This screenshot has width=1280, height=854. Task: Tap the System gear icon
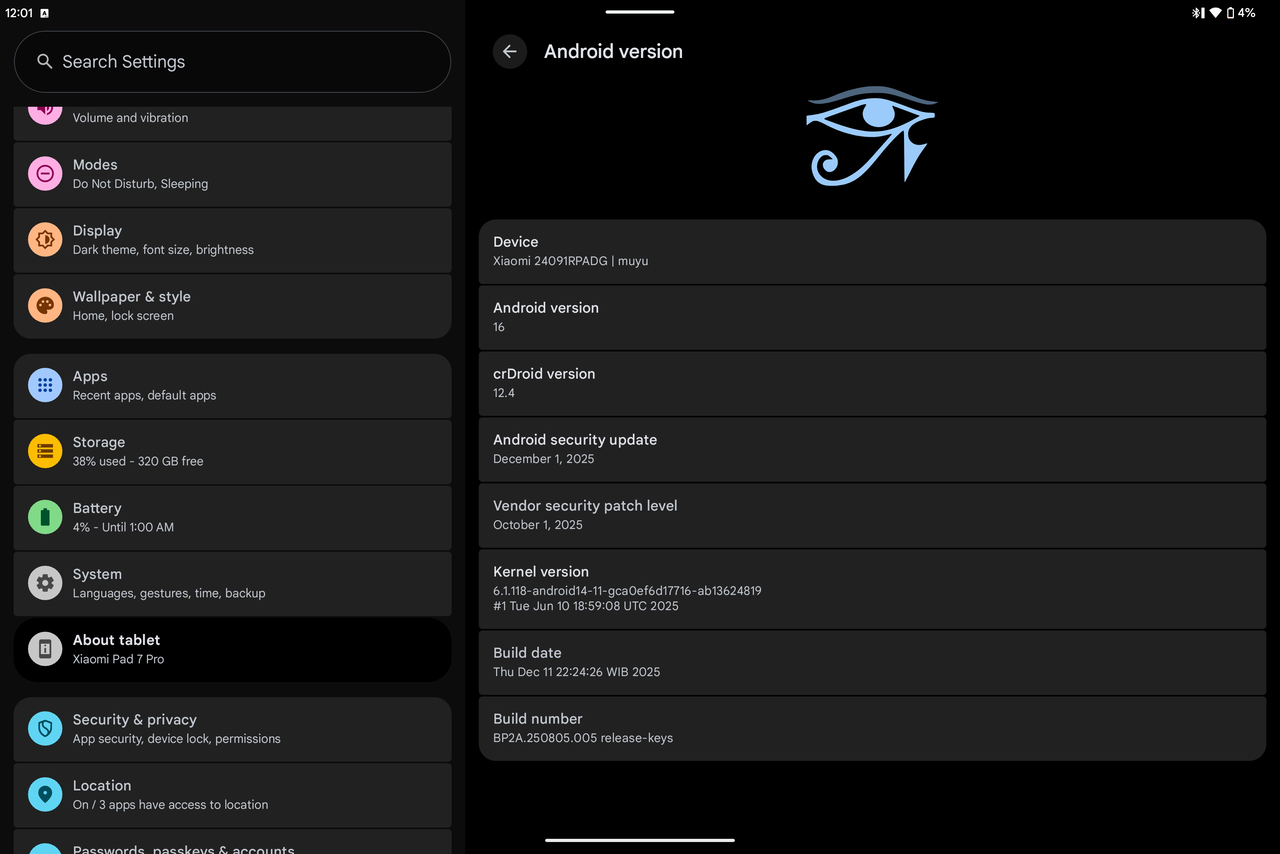pos(45,583)
